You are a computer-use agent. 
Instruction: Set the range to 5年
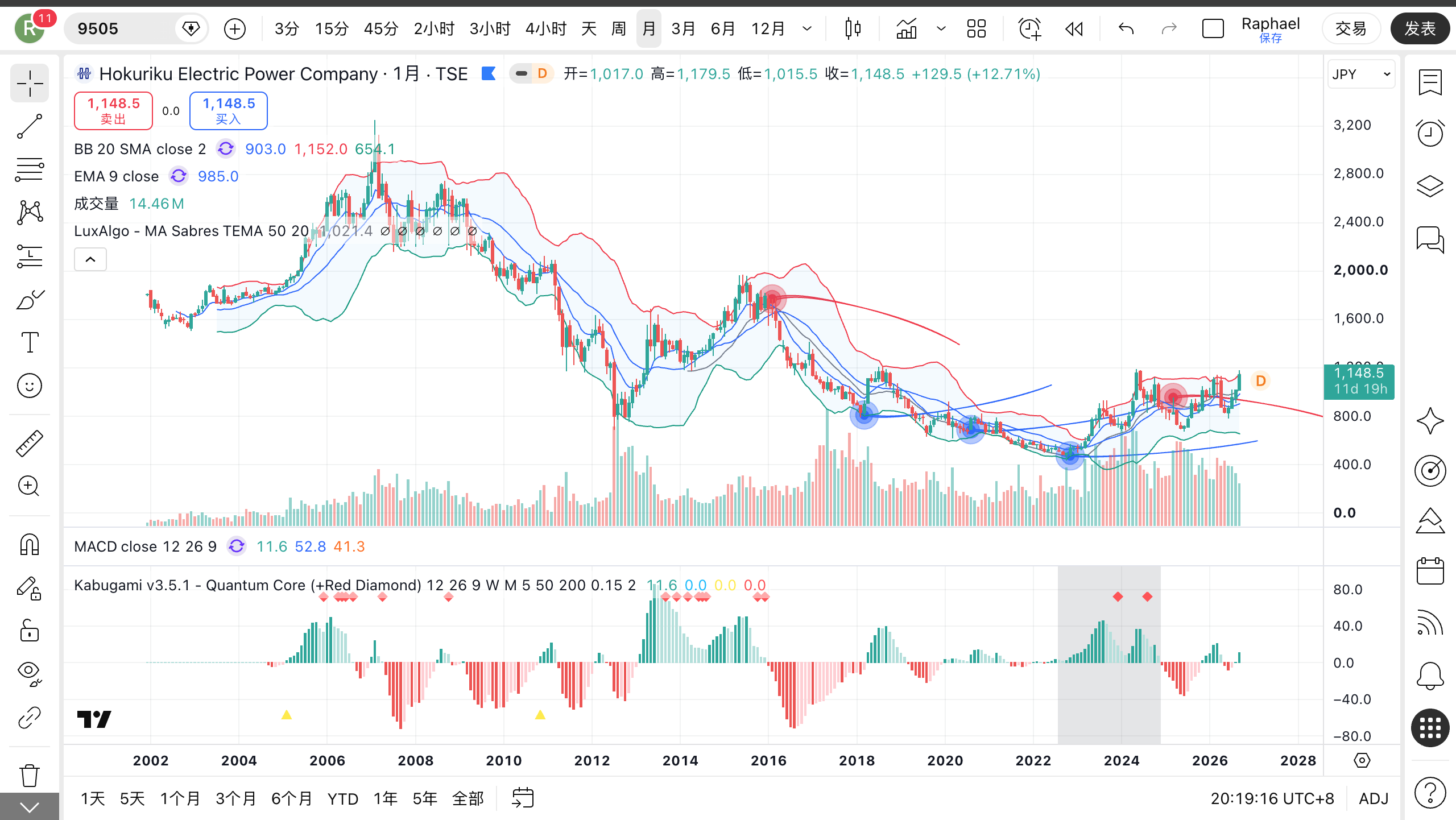(425, 799)
